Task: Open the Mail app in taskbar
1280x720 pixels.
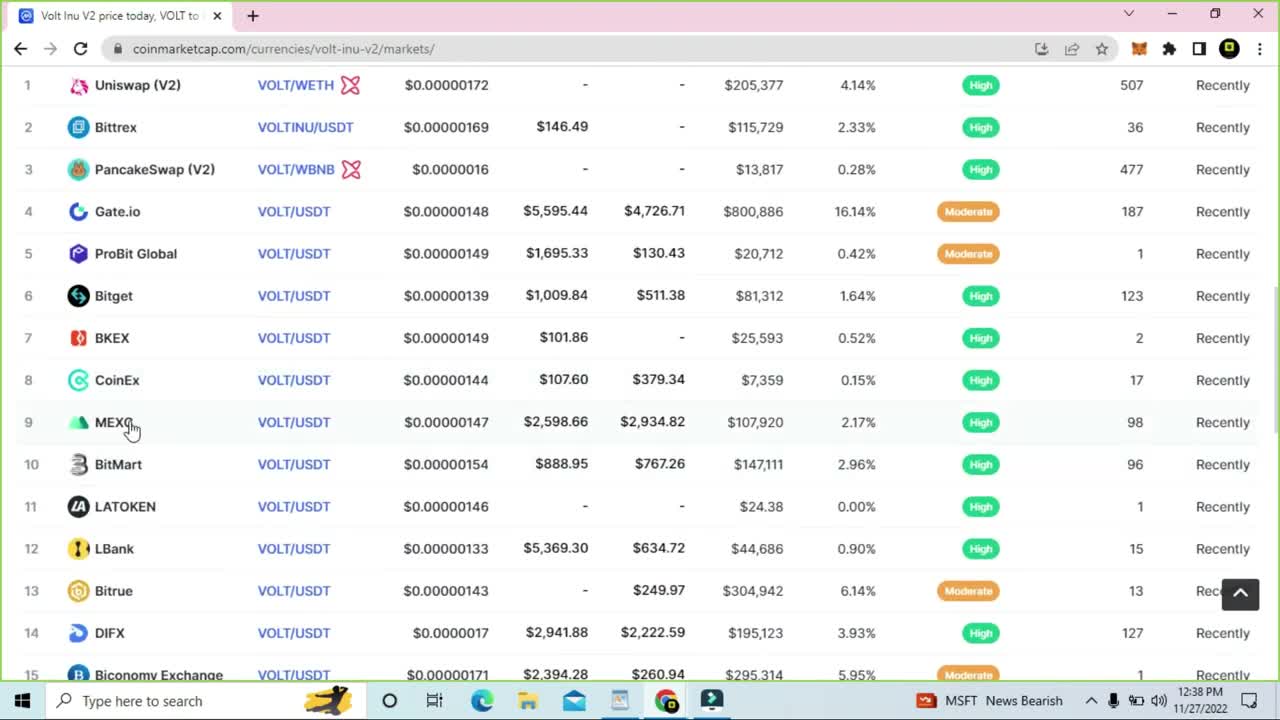Action: pos(574,701)
